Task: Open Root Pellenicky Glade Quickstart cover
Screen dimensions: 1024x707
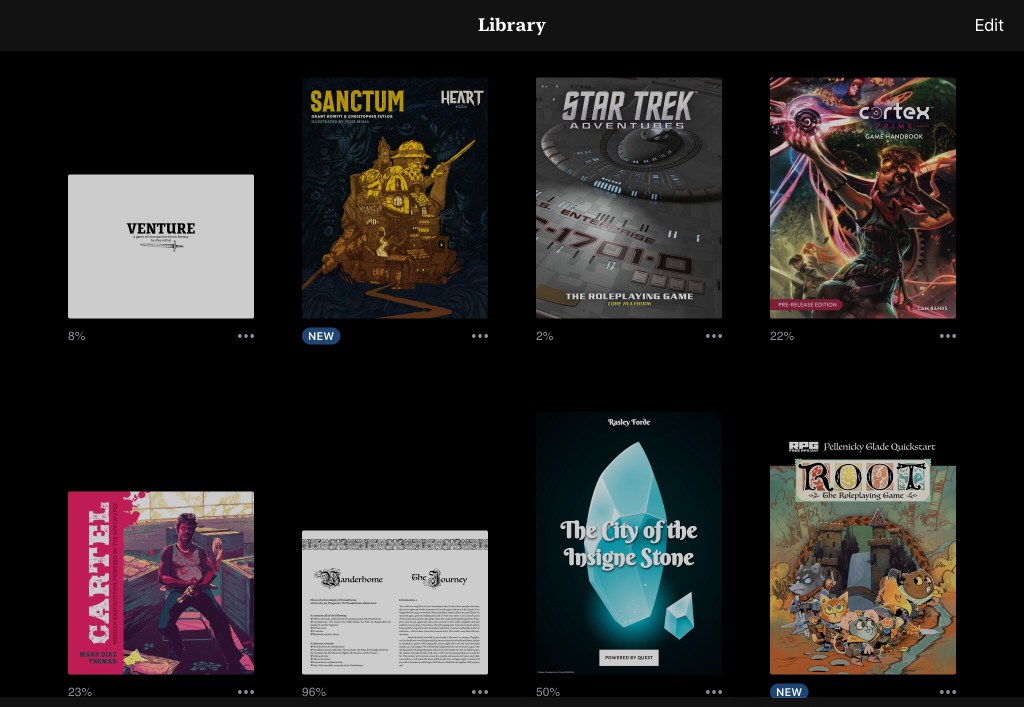Action: click(x=863, y=555)
